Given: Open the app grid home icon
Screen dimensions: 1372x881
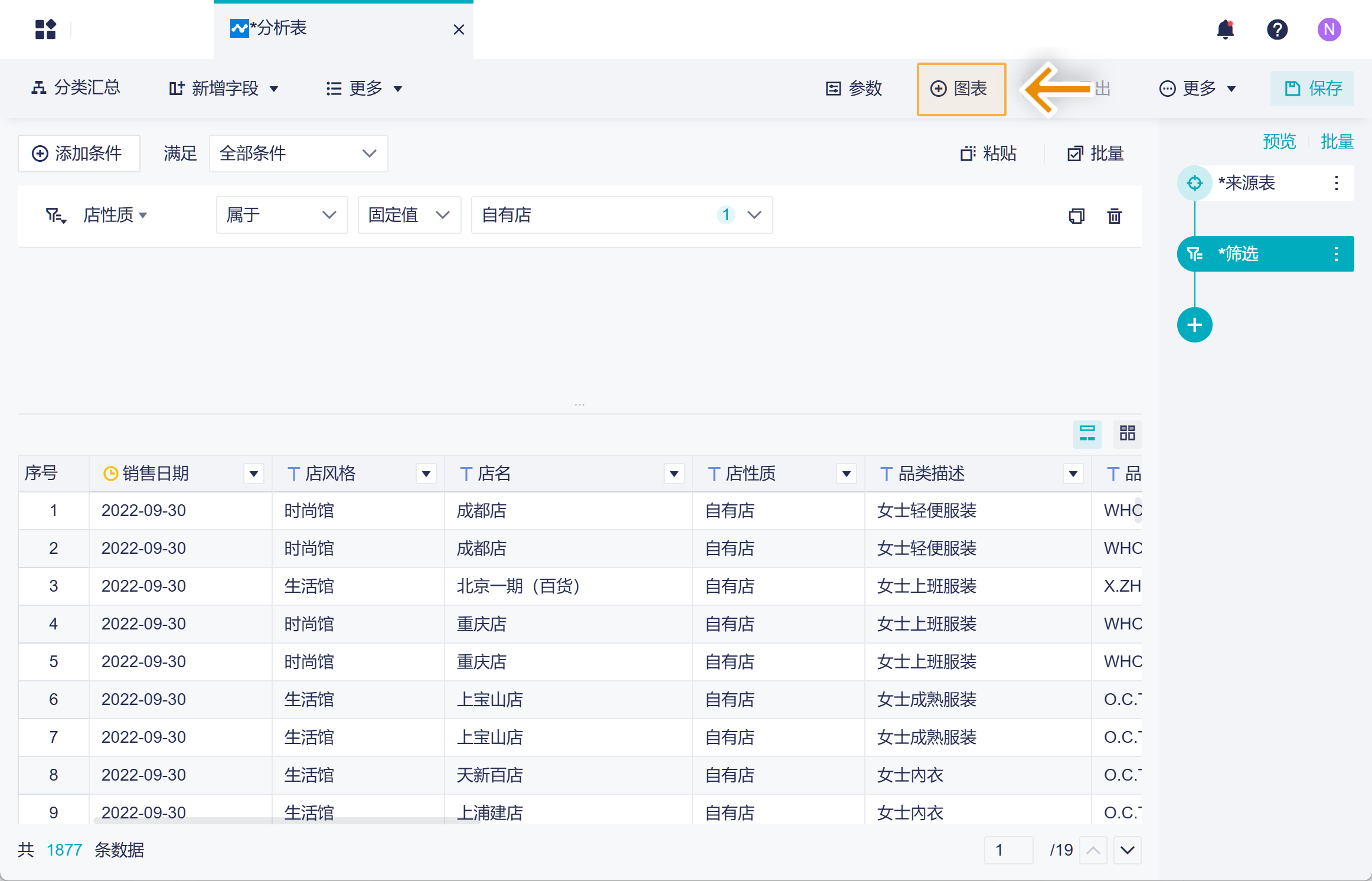Looking at the screenshot, I should tap(45, 30).
